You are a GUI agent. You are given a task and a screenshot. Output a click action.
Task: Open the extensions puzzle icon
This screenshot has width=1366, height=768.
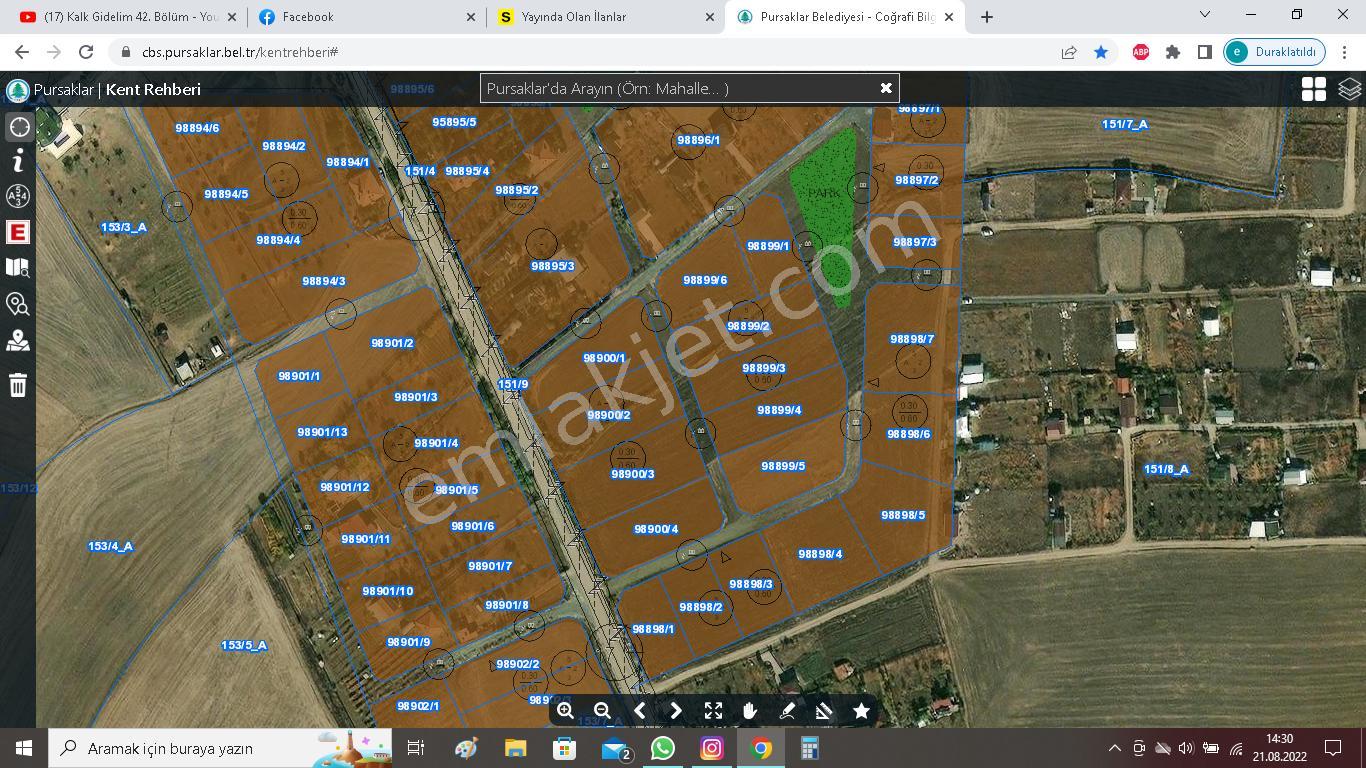1173,52
